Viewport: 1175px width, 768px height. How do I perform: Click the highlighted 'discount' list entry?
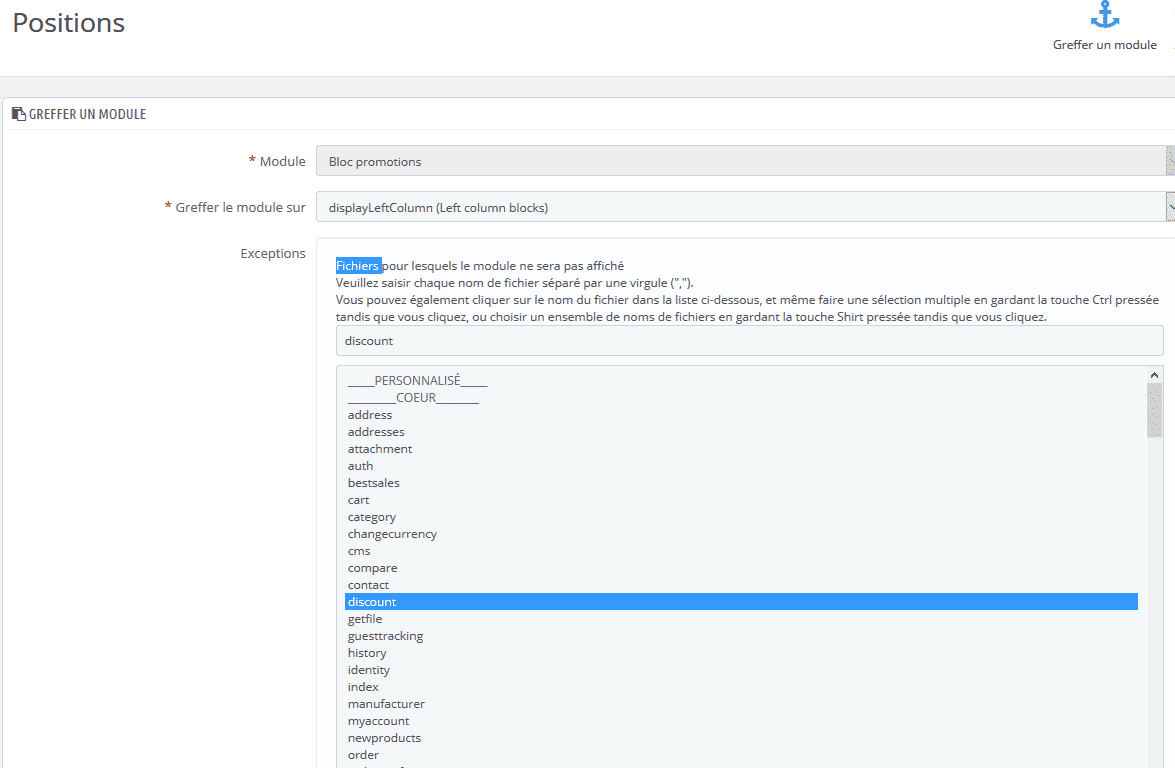point(741,602)
